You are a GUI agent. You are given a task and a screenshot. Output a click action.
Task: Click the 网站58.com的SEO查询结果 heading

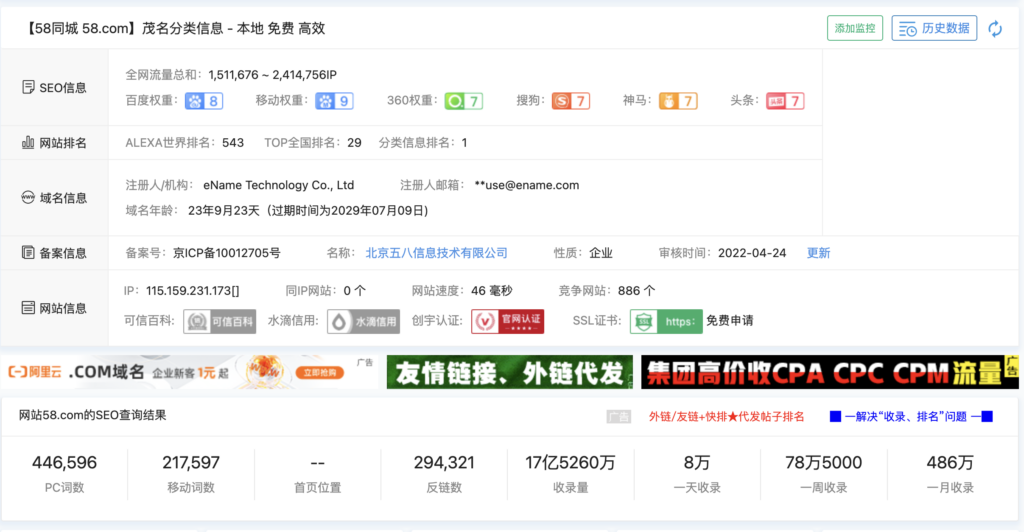(x=92, y=415)
